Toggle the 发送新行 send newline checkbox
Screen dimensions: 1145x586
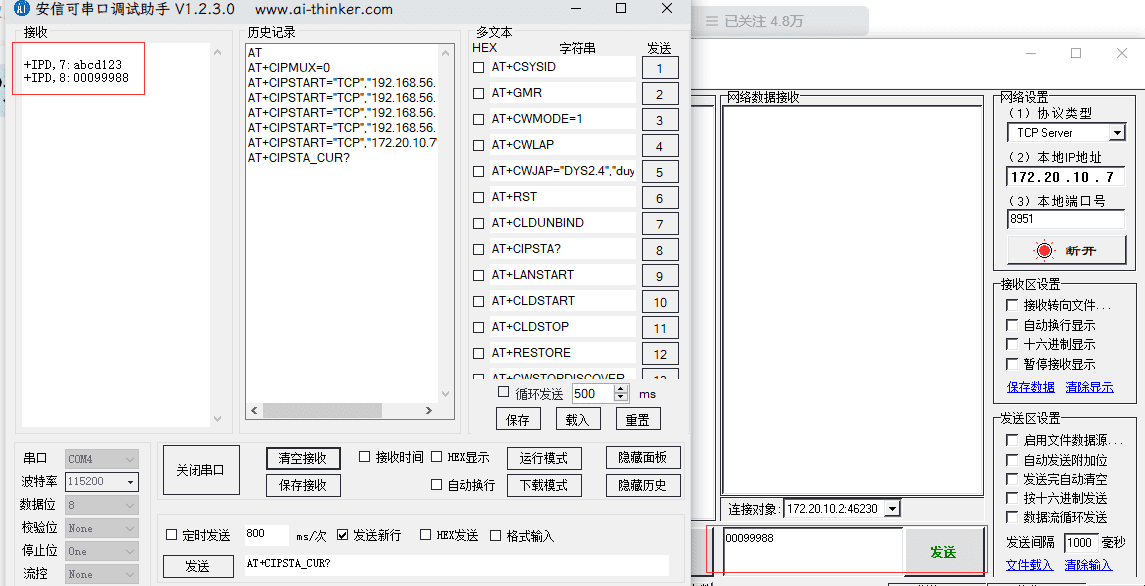pos(343,536)
